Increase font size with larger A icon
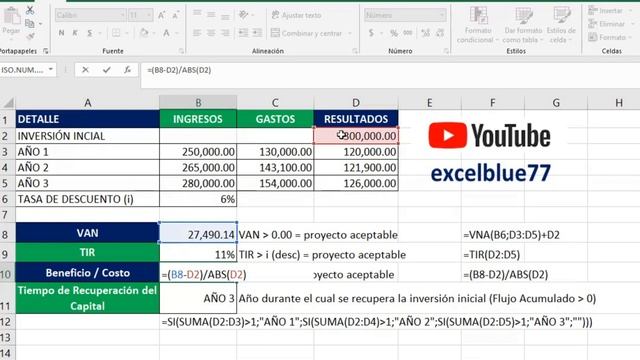 [161, 16]
